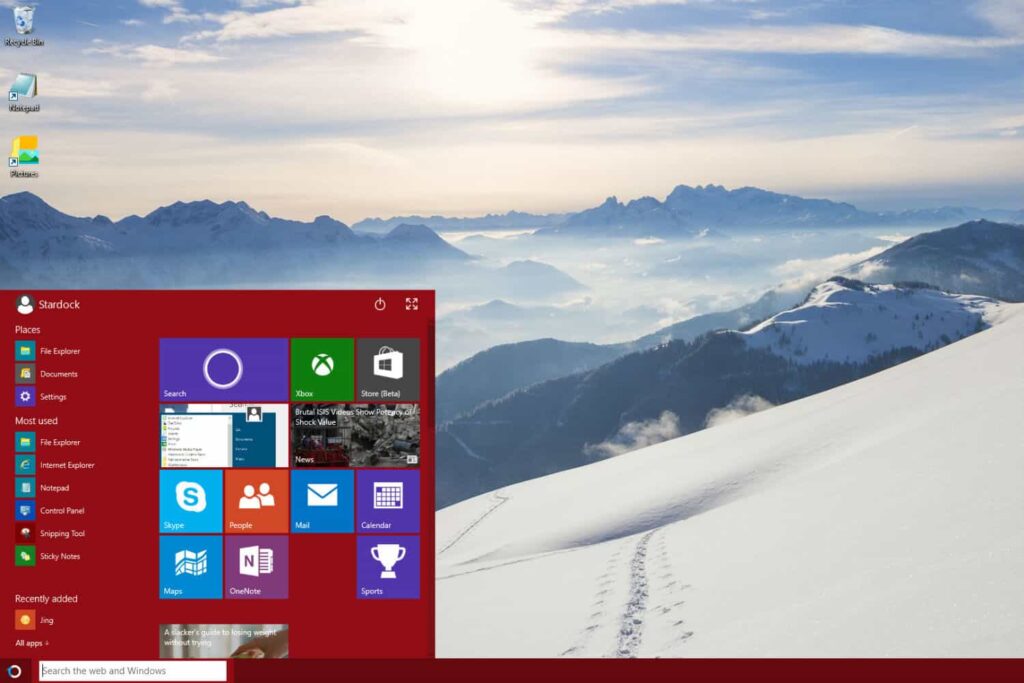Open the Store (Beta) tile
The image size is (1024, 683).
[387, 370]
